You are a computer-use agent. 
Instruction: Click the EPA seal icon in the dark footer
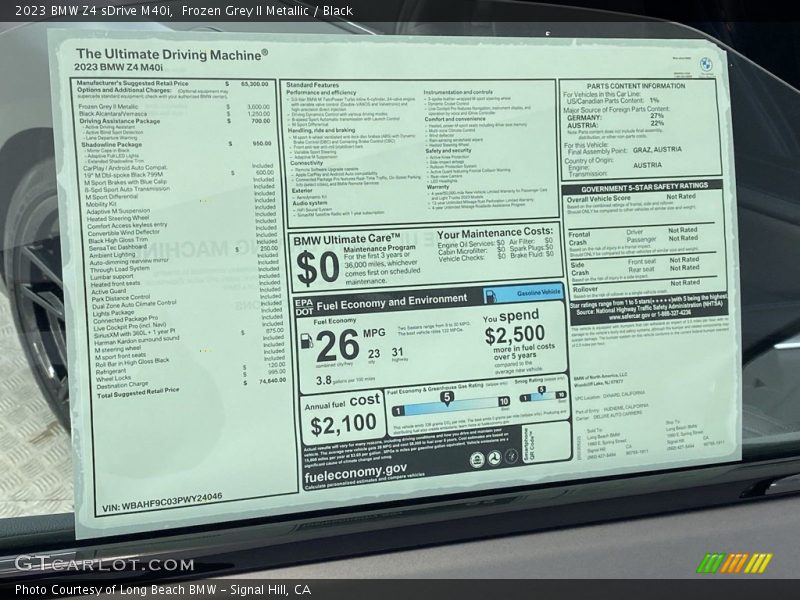pyautogui.click(x=478, y=459)
